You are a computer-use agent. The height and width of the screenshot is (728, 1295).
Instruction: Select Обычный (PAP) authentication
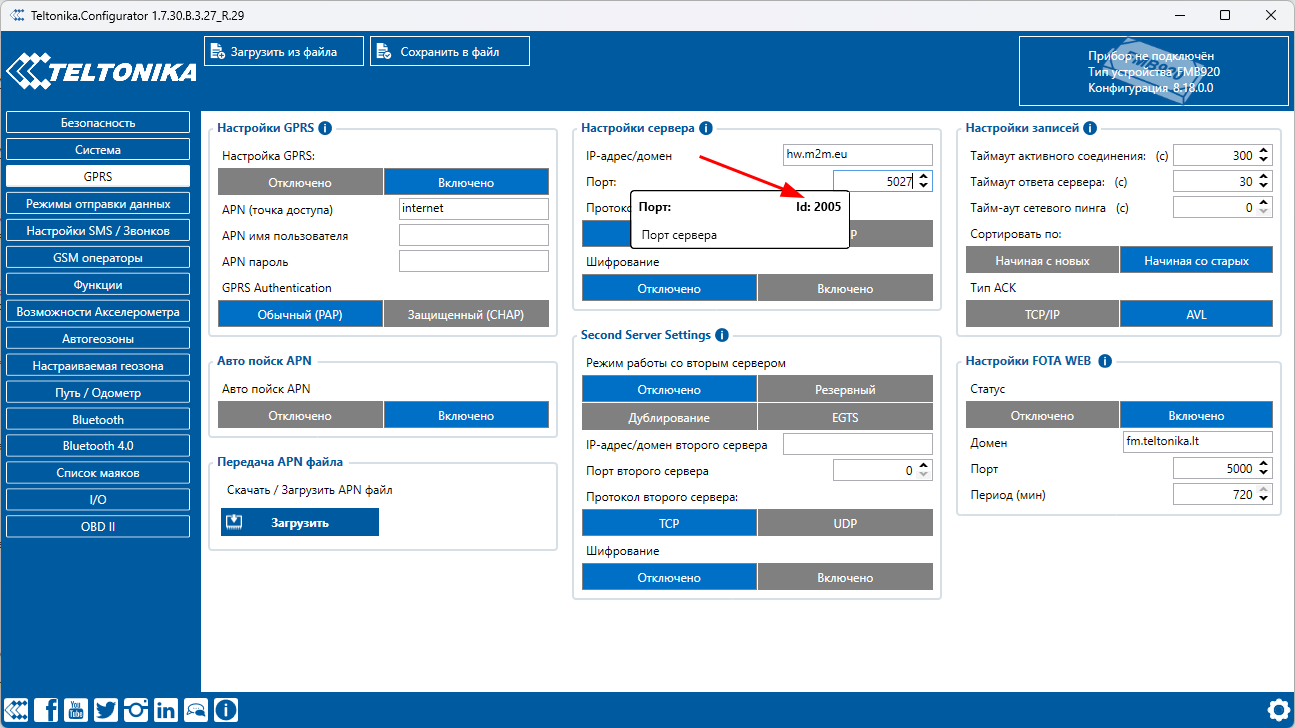click(x=300, y=314)
